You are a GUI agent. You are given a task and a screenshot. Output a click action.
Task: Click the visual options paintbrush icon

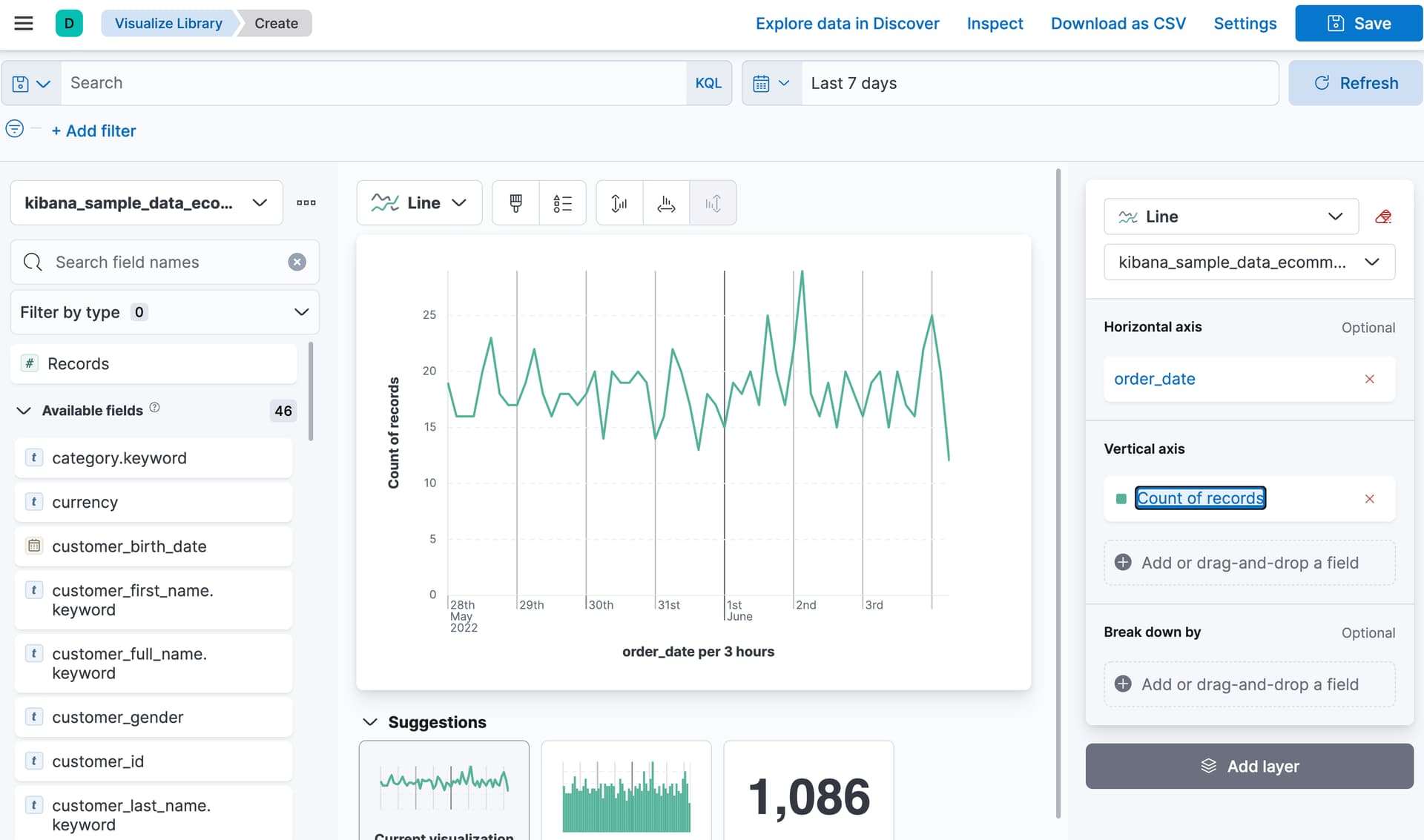click(x=515, y=202)
